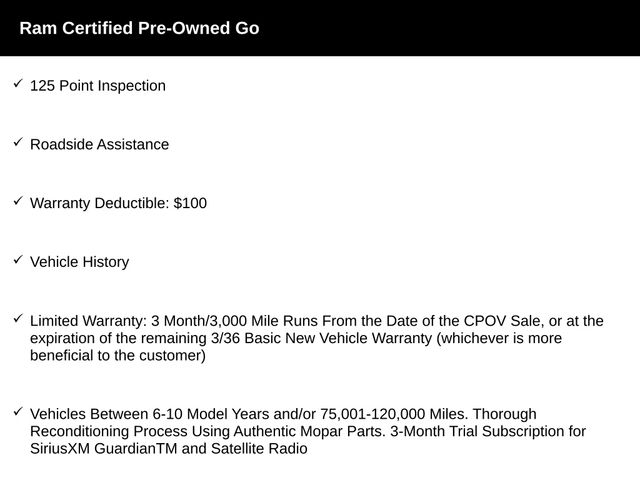Click the CPOV Sale phrase
Image resolution: width=640 pixels, height=480 pixels.
coord(502,321)
